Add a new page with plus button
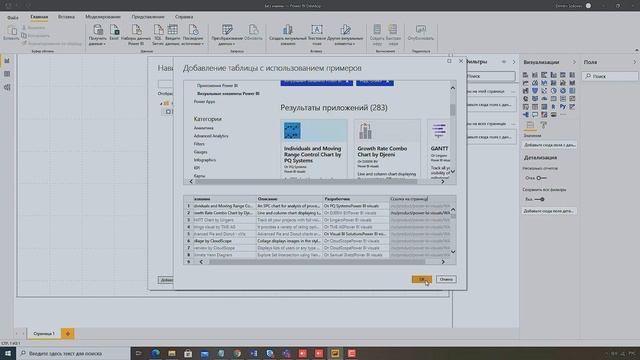 (68, 333)
